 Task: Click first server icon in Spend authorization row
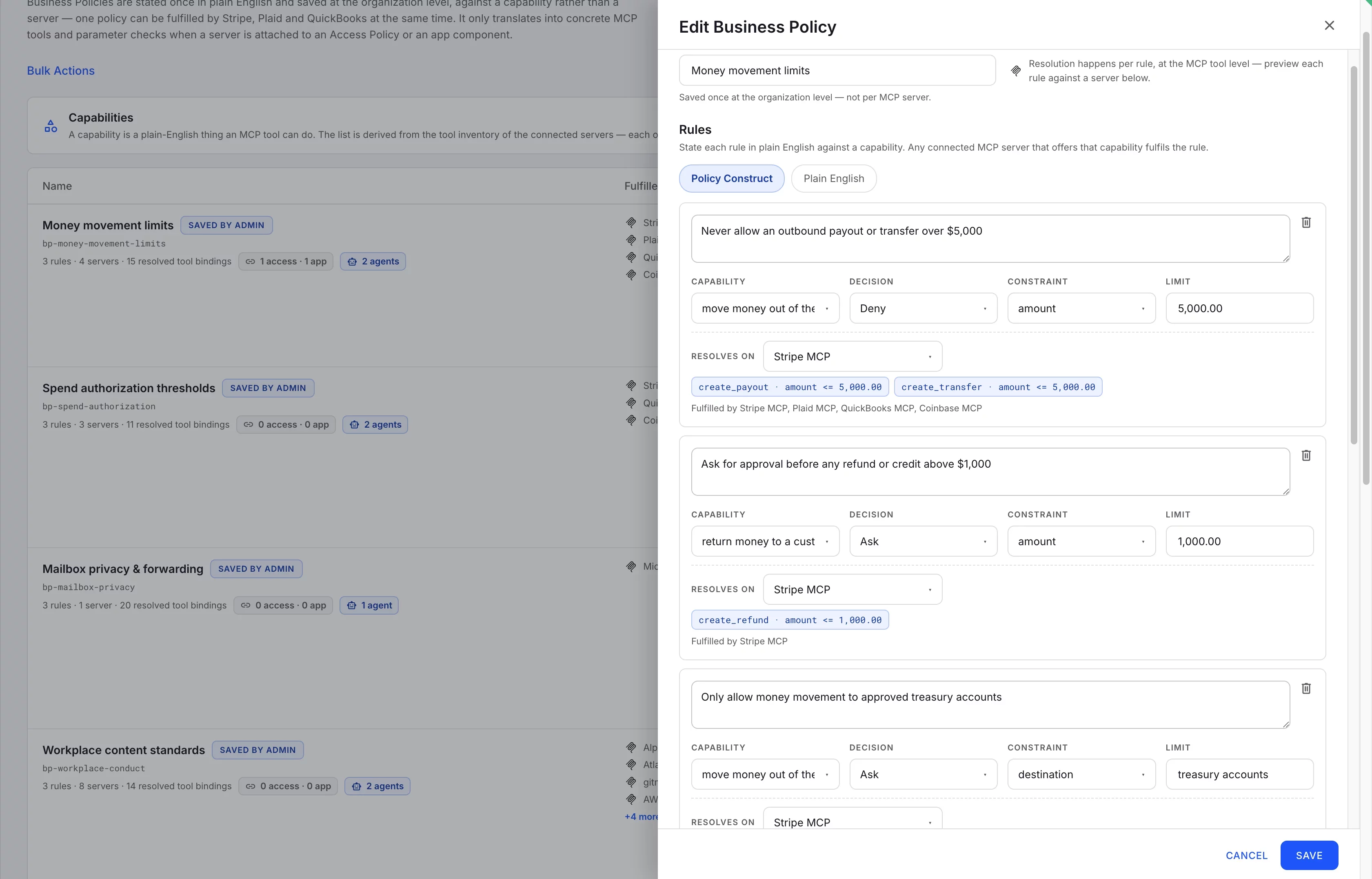pyautogui.click(x=631, y=386)
